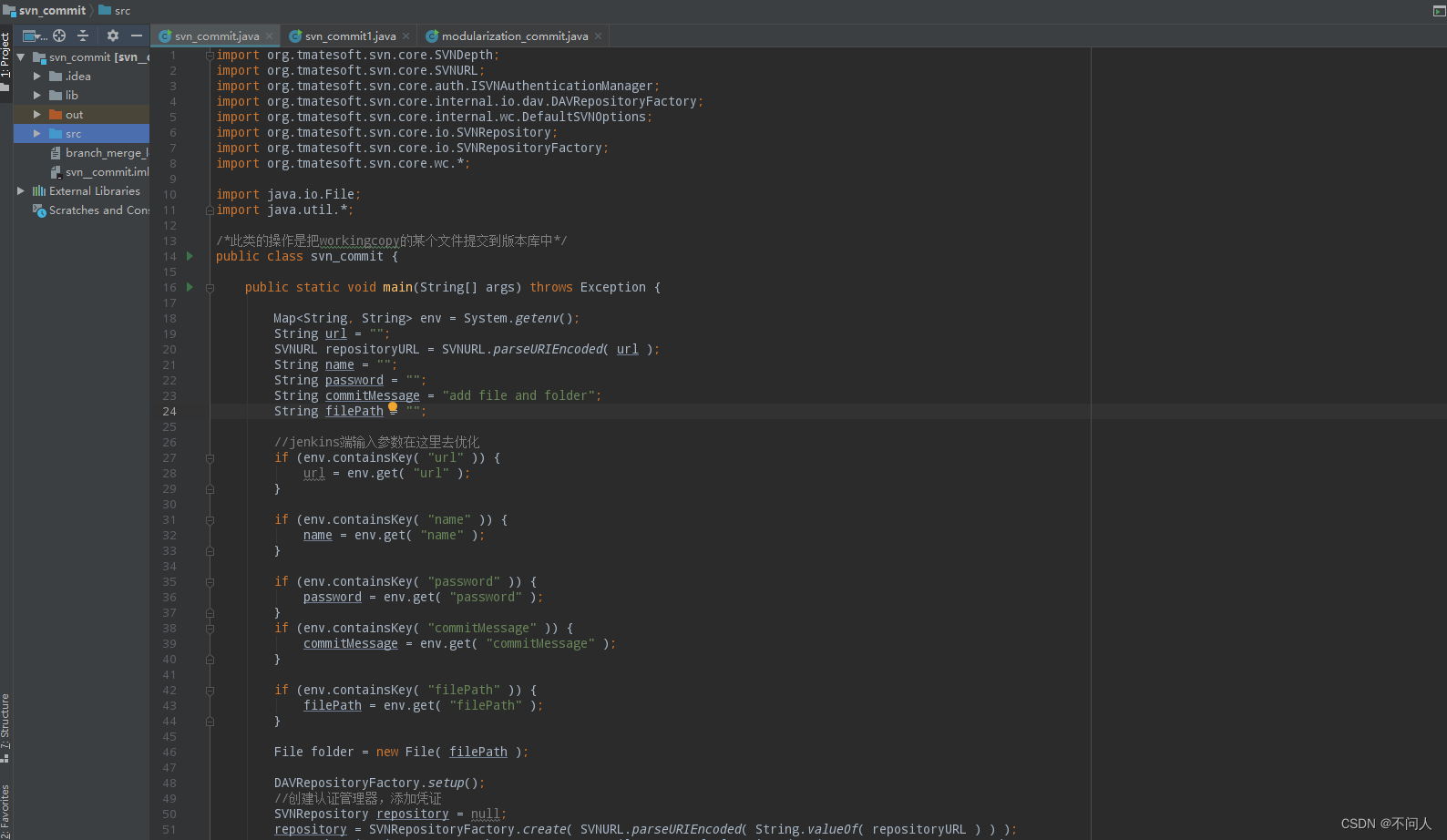This screenshot has width=1447, height=840.
Task: Select the lib folder in project tree
Action: tap(81, 96)
